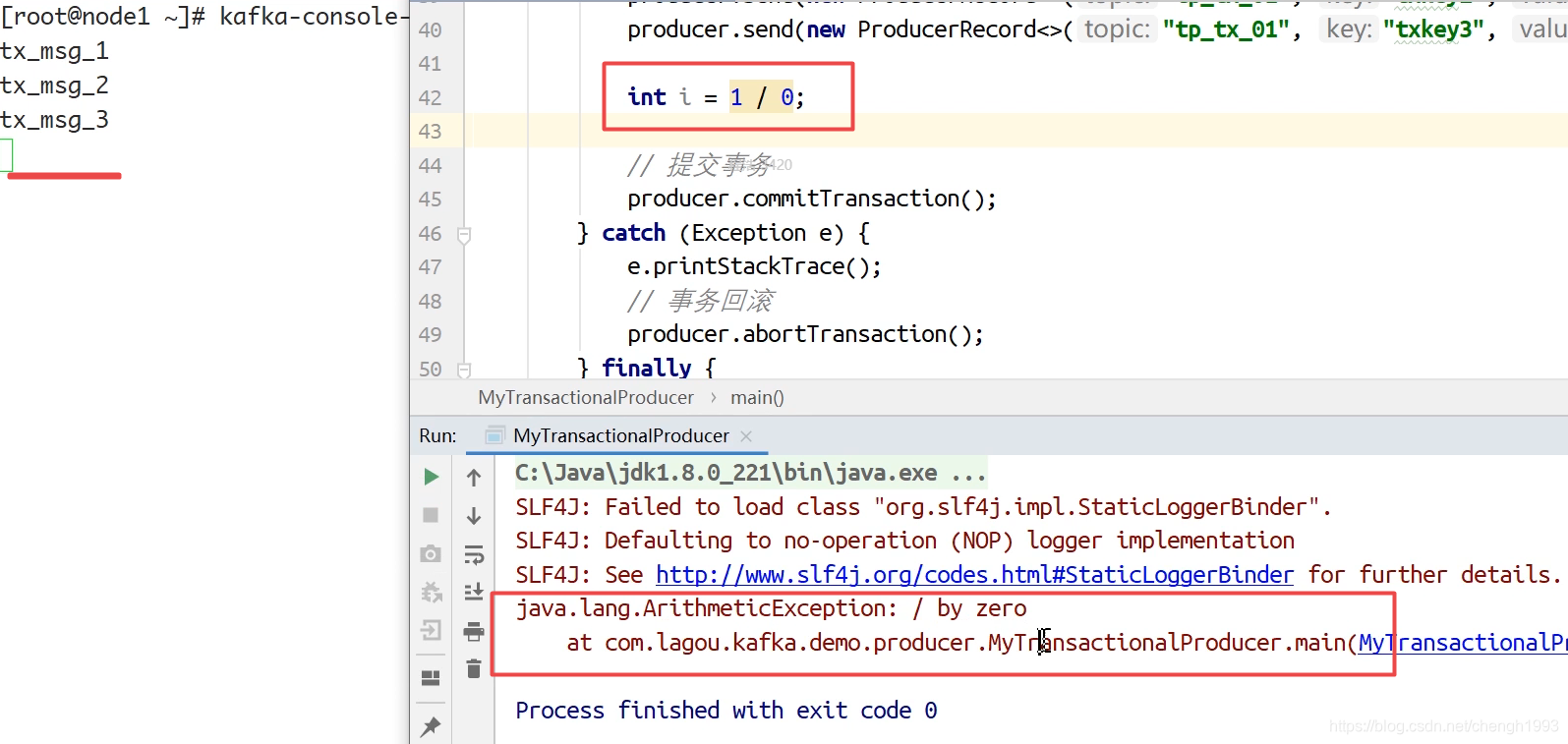Click the kafka-console command in terminal

coord(313,17)
